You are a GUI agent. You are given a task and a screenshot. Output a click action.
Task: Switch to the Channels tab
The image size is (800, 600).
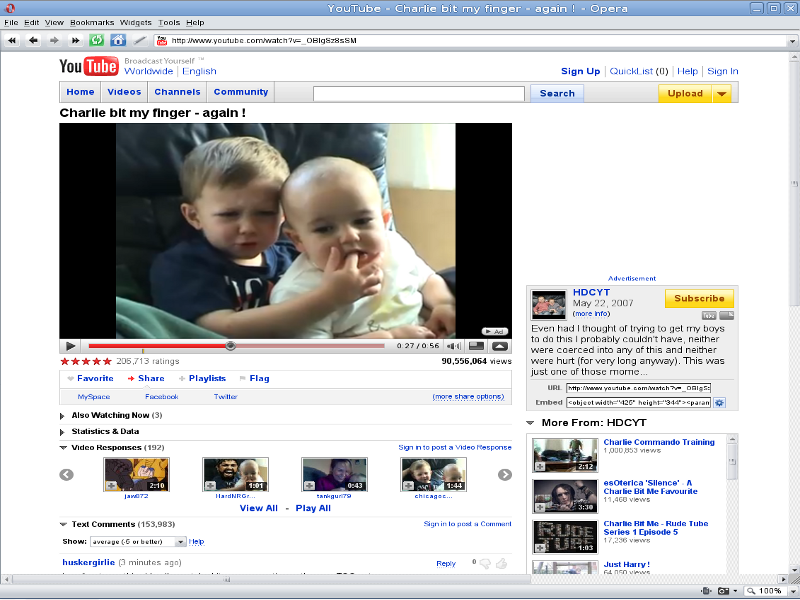coord(177,92)
